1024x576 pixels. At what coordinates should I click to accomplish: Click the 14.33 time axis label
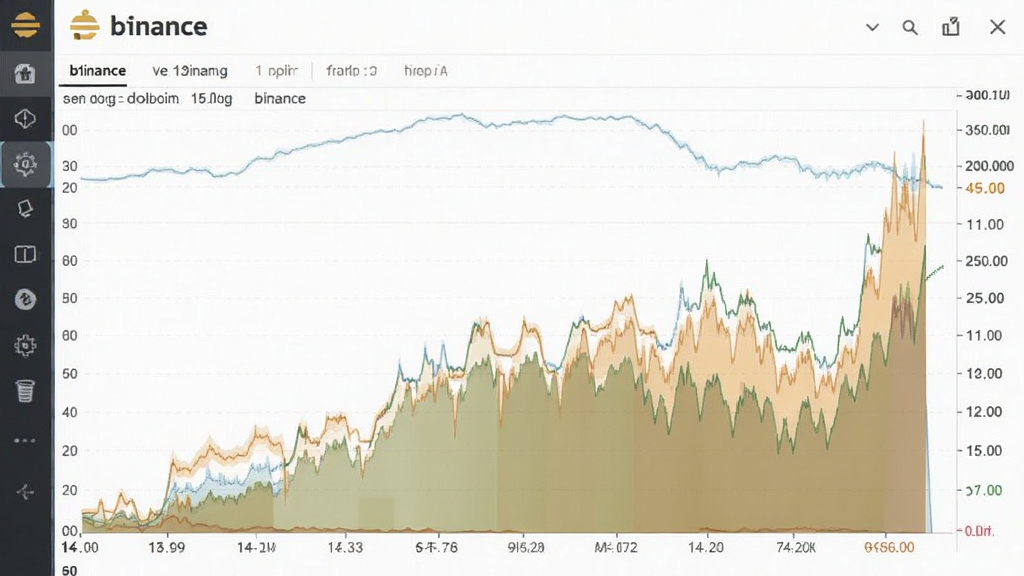tap(345, 547)
